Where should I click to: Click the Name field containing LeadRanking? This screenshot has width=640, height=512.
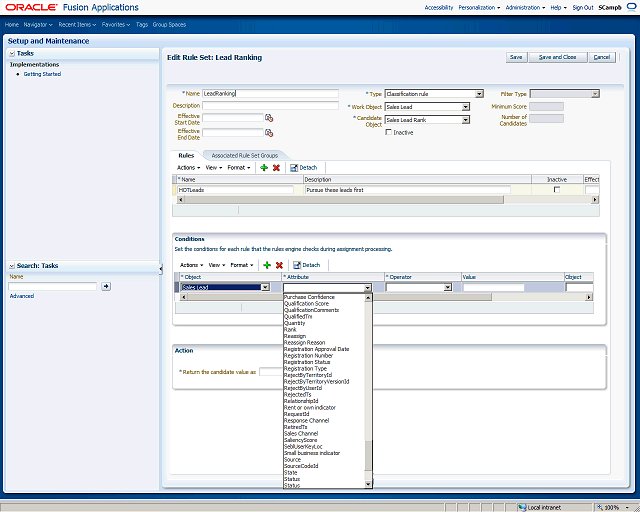point(271,93)
